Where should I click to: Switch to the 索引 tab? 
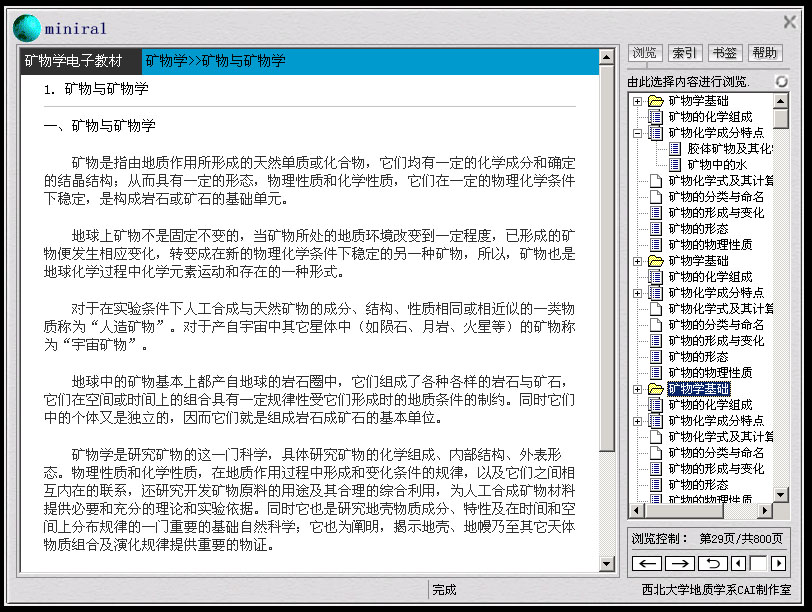(685, 53)
